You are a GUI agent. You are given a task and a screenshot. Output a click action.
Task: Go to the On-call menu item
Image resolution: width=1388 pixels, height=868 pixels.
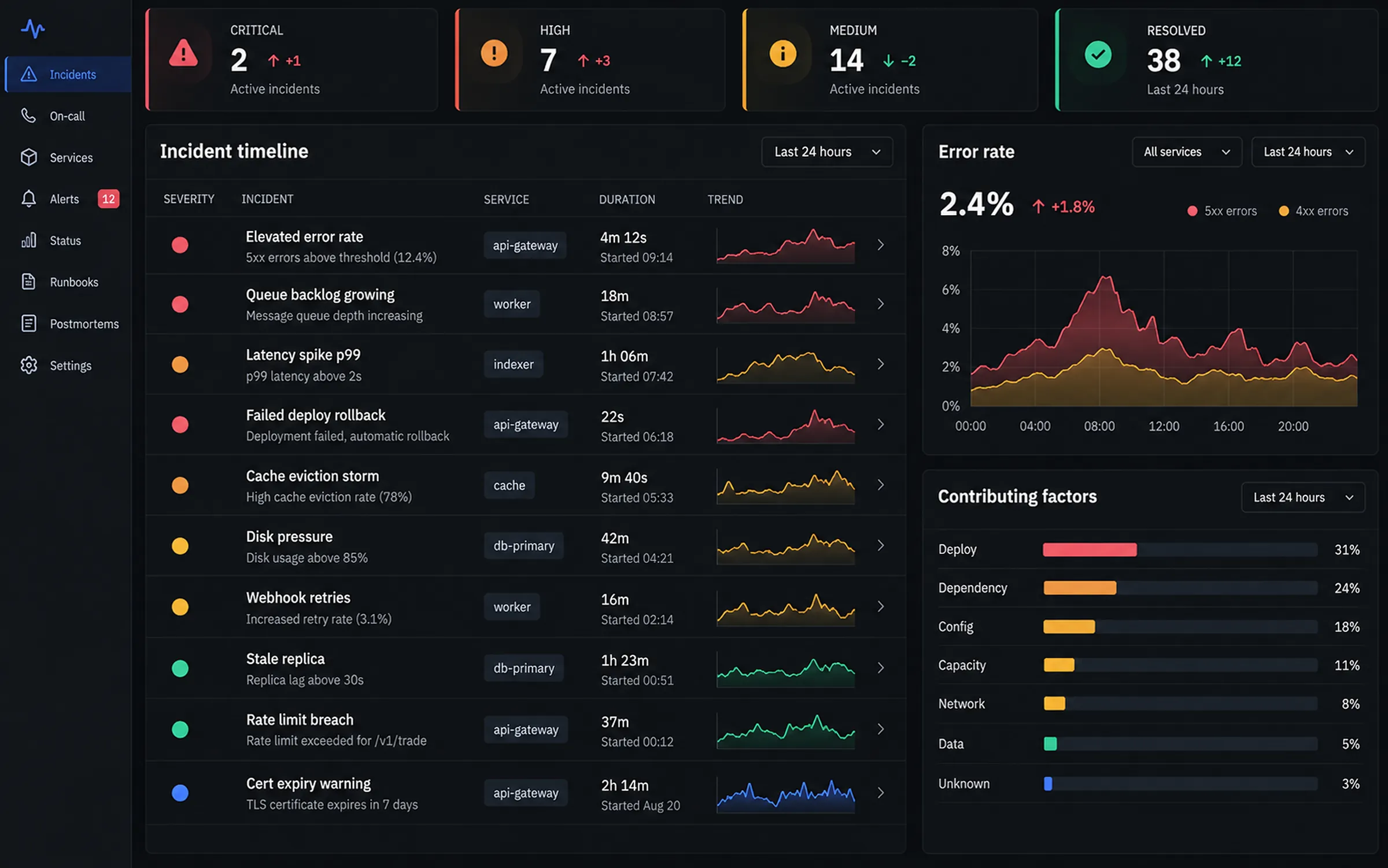[67, 116]
